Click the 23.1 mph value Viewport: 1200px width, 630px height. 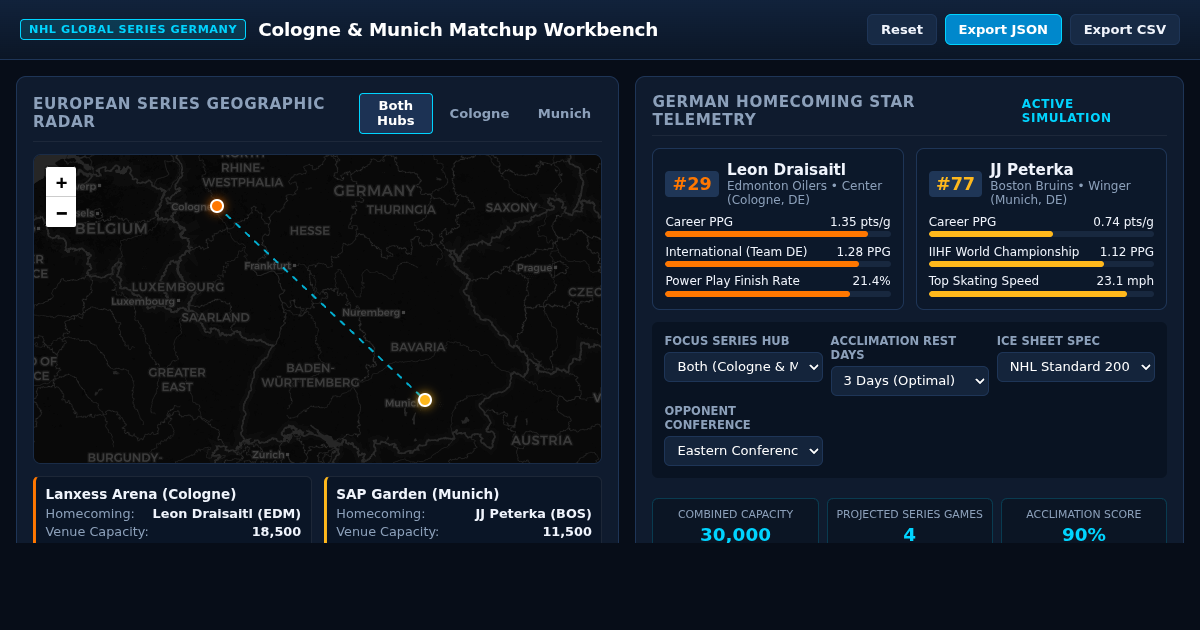point(1125,281)
